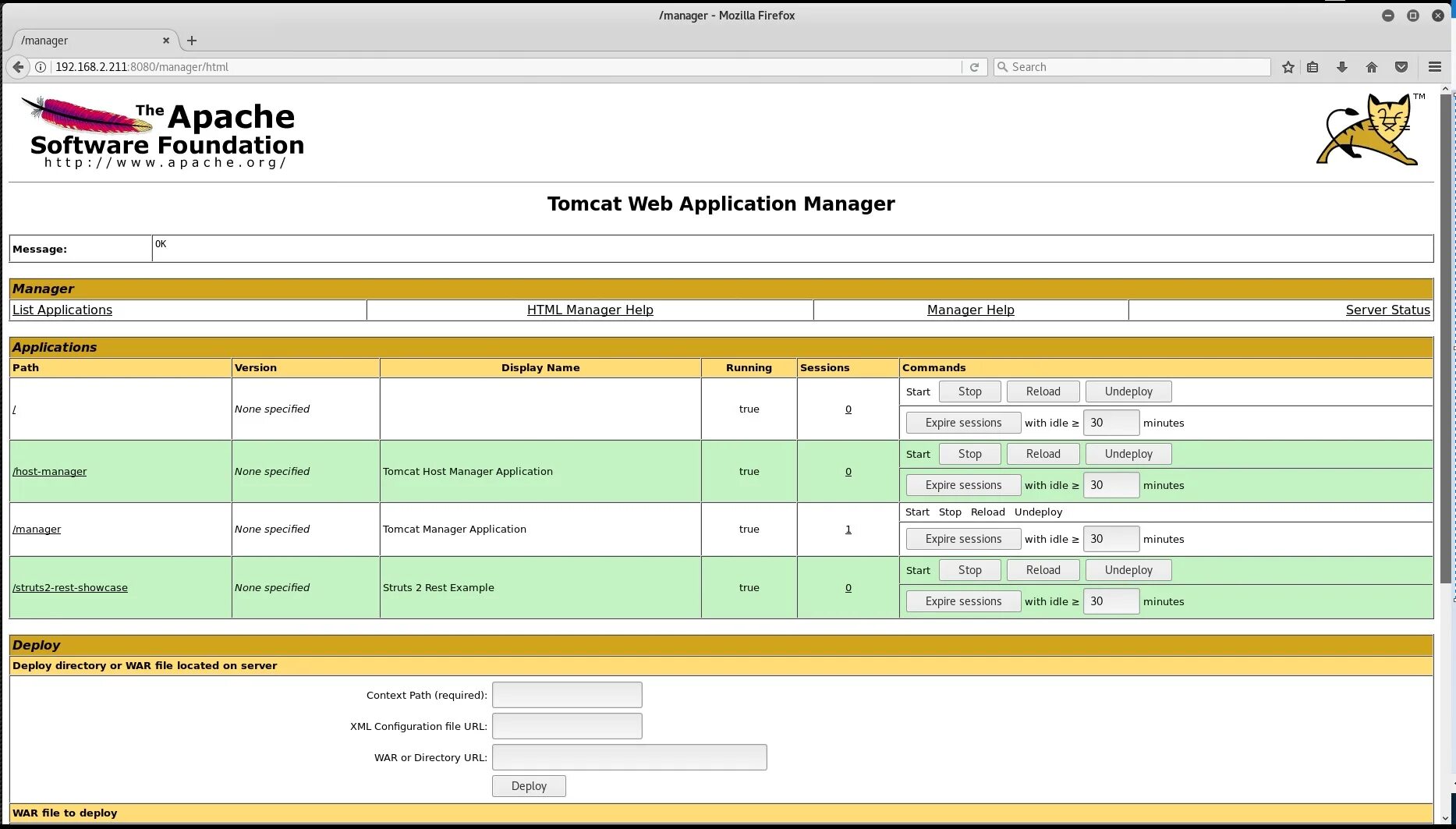Click the Tomcat cat logo

click(x=1371, y=129)
